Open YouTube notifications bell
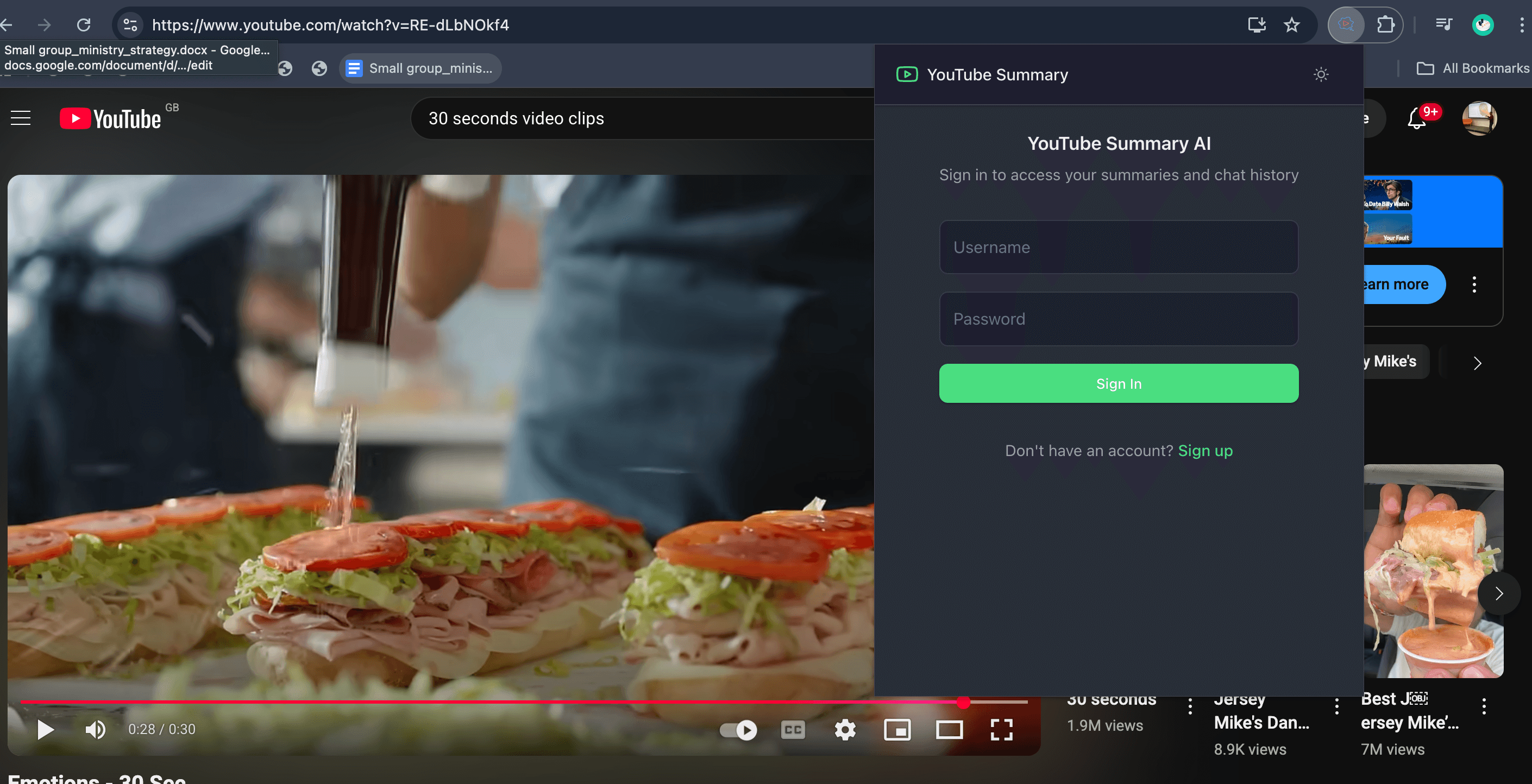Image resolution: width=1532 pixels, height=784 pixels. (x=1418, y=118)
